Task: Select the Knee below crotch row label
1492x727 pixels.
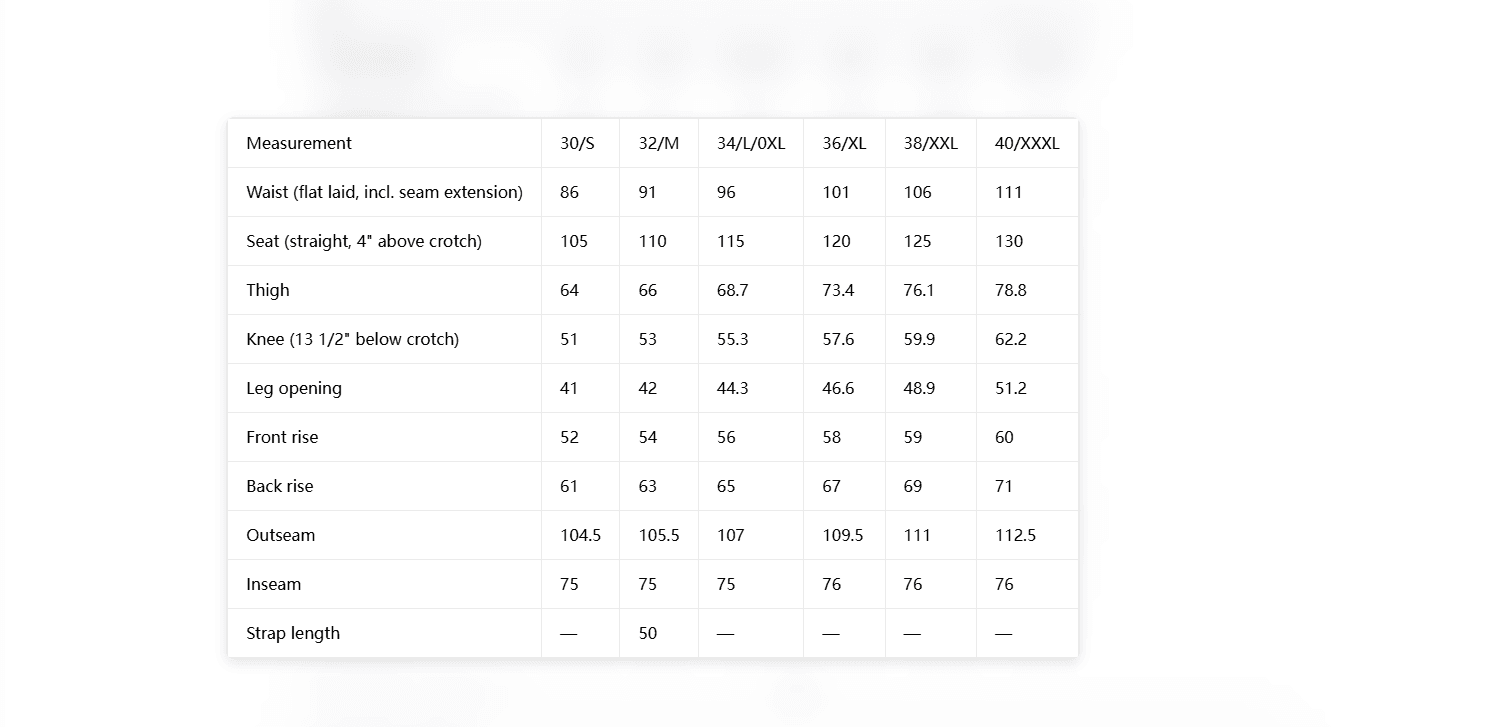Action: click(353, 339)
